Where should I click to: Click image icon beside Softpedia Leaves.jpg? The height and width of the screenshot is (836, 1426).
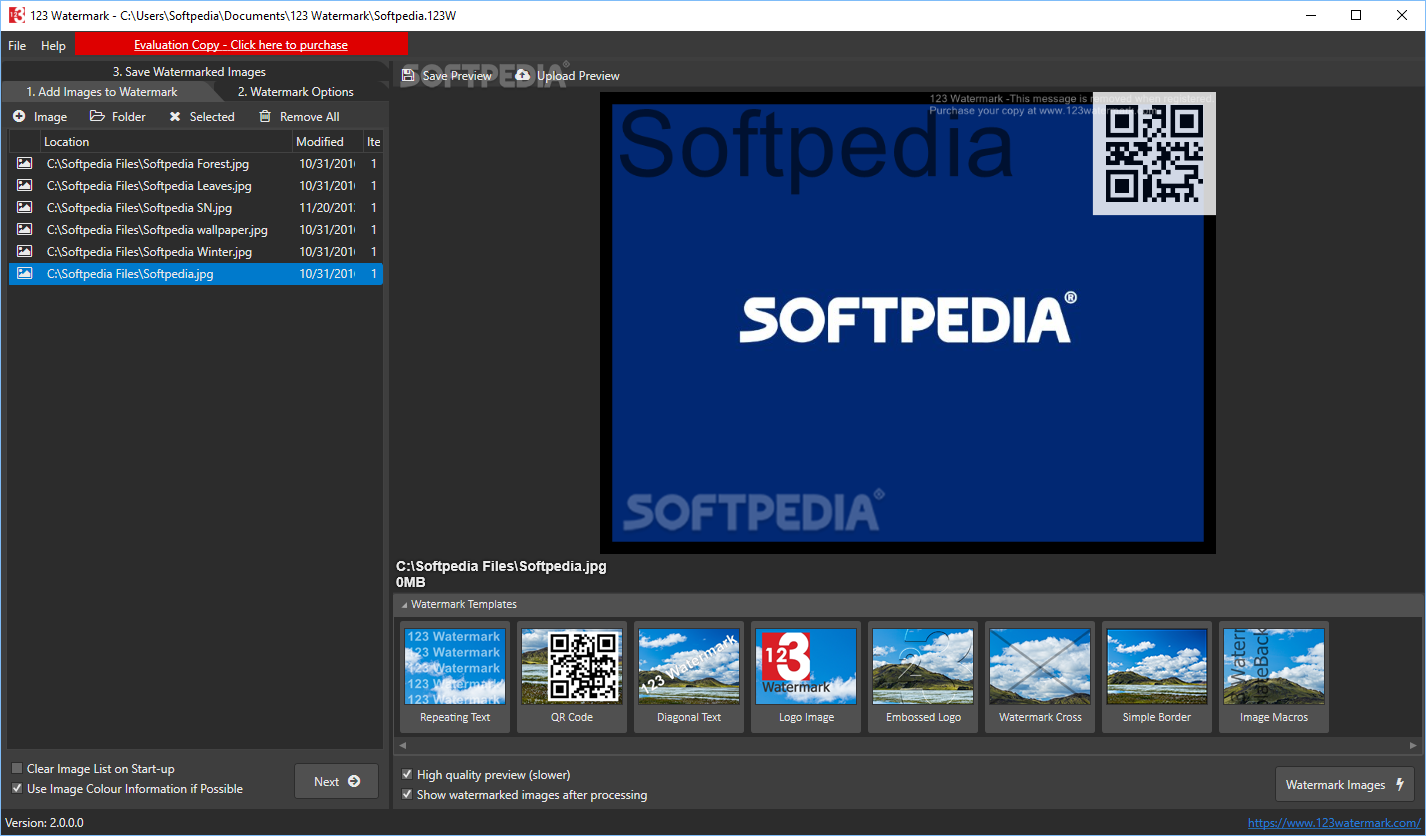point(24,185)
